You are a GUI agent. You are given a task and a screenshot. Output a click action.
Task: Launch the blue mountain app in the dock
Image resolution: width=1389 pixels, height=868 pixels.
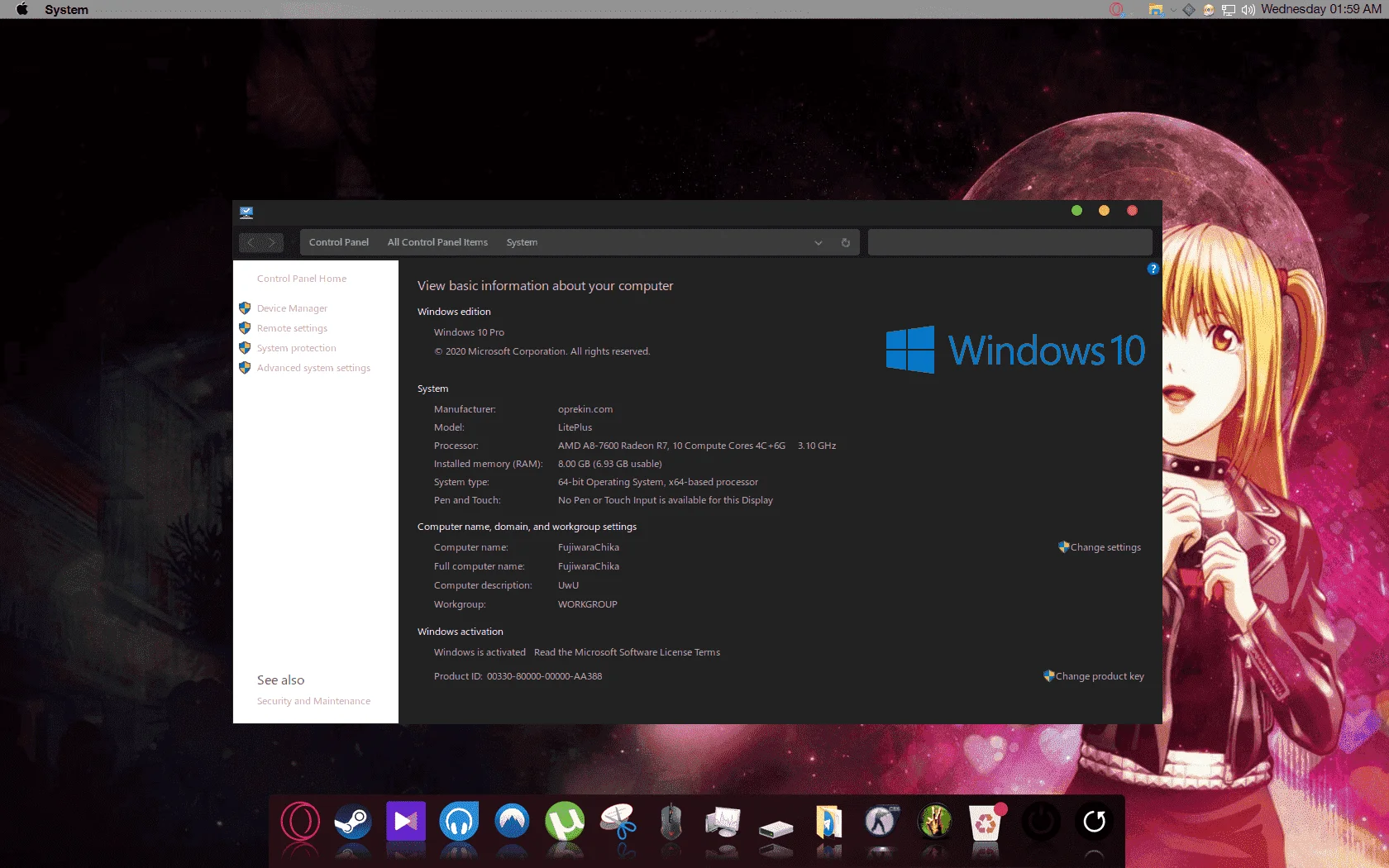(512, 822)
